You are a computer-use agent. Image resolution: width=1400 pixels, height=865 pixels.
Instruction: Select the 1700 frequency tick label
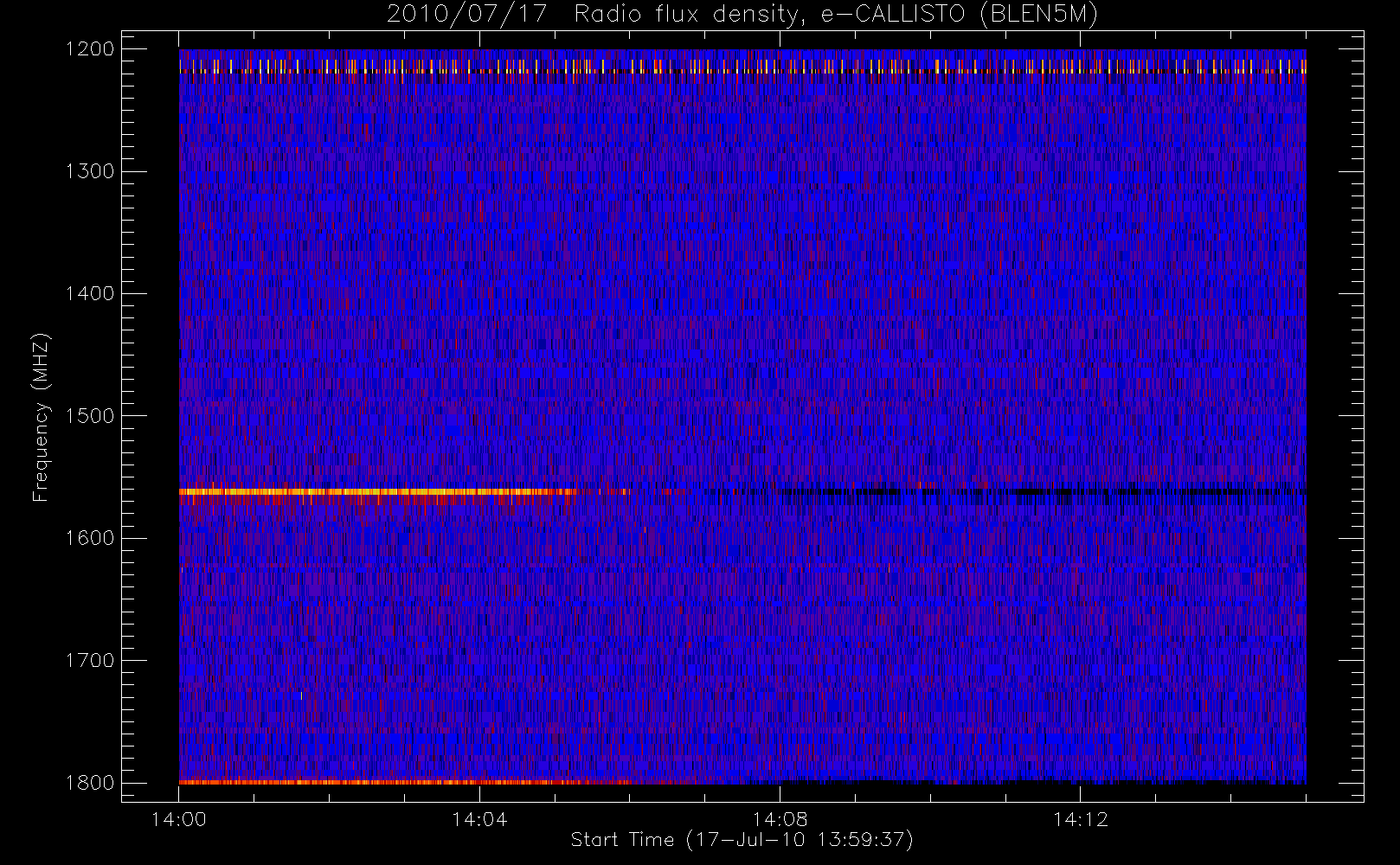pos(90,661)
